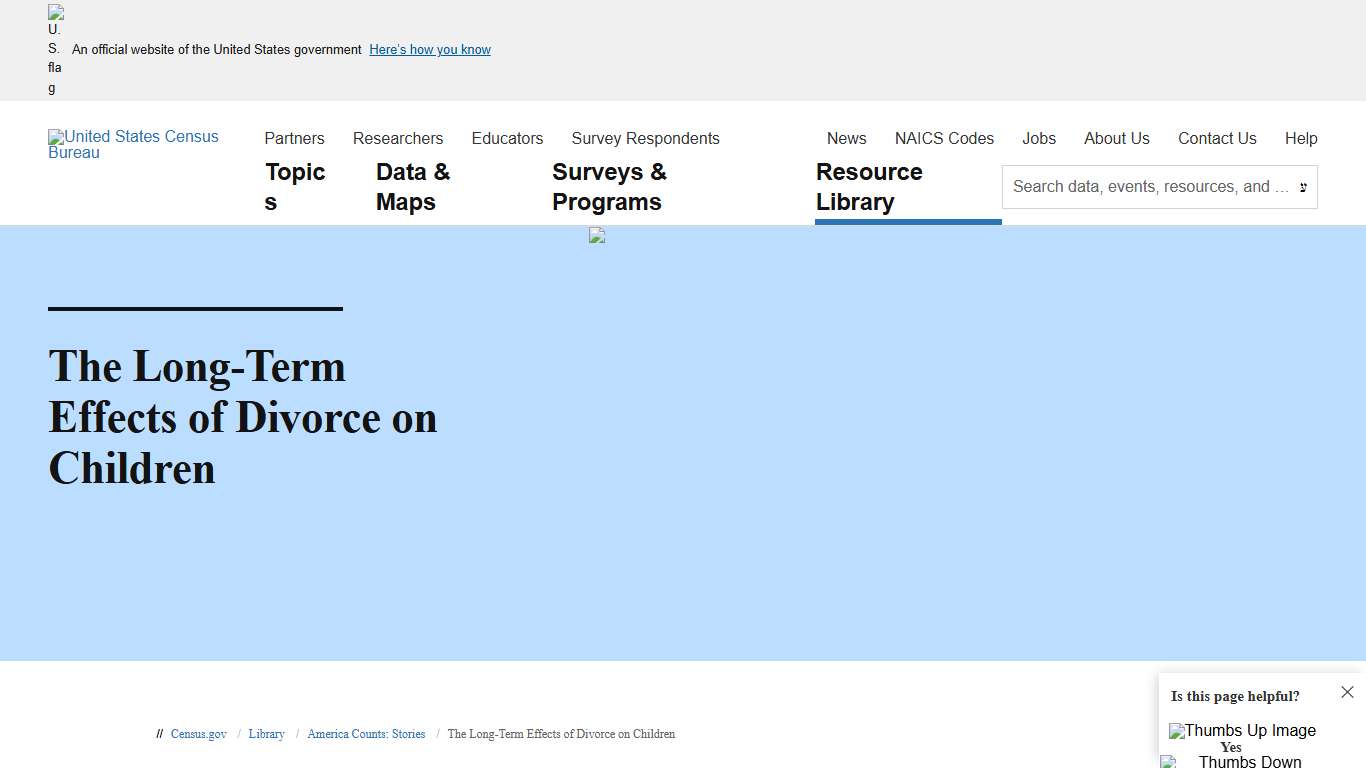Click the United States Census Bureau logo
Screen dimensions: 1366x768
[133, 144]
